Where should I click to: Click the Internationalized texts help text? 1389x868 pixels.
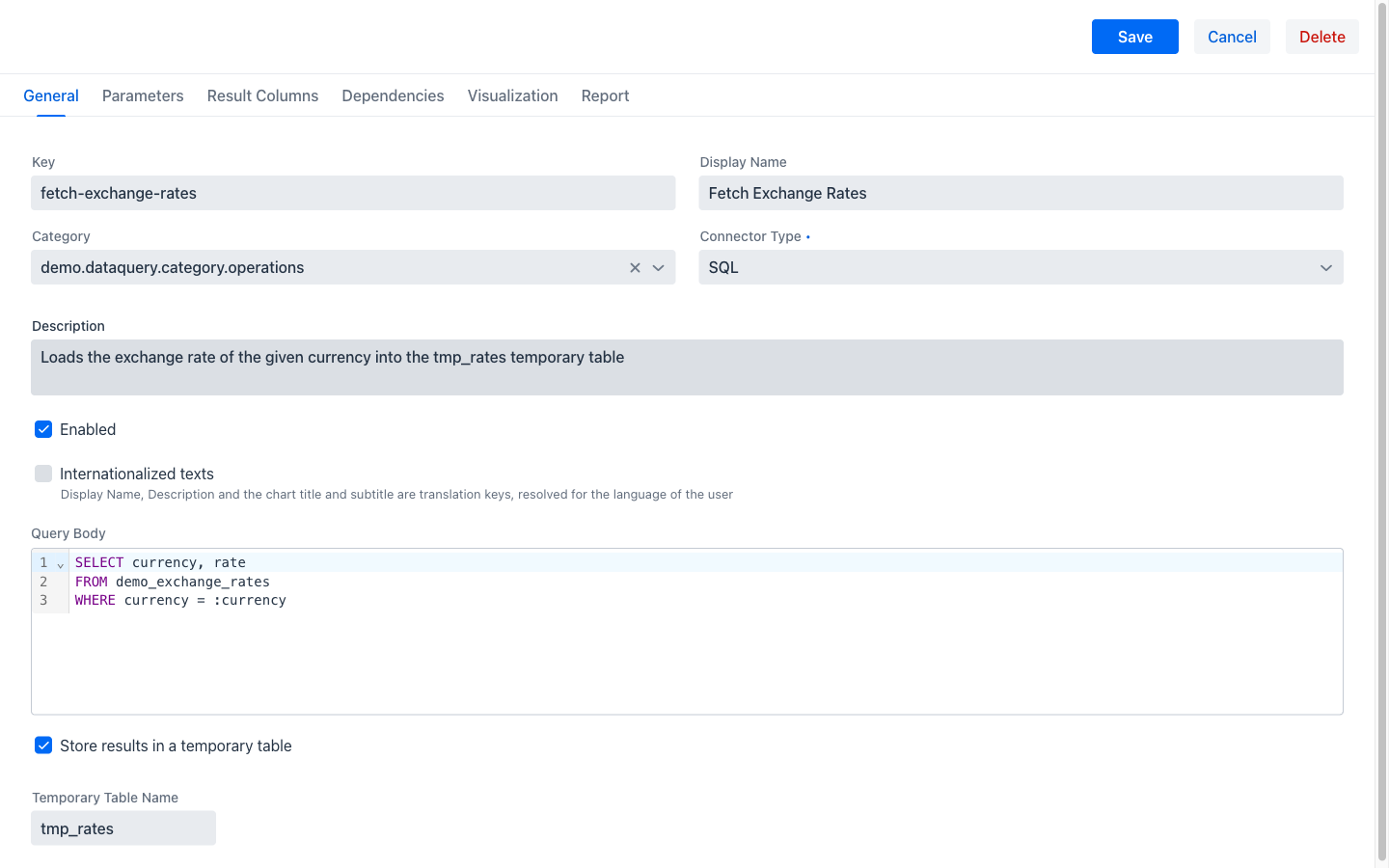pyautogui.click(x=396, y=495)
